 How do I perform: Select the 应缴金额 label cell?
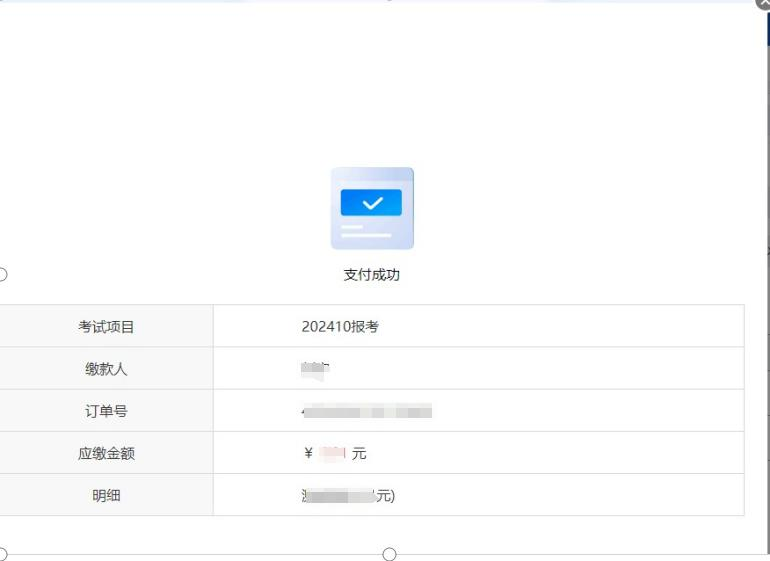[106, 453]
